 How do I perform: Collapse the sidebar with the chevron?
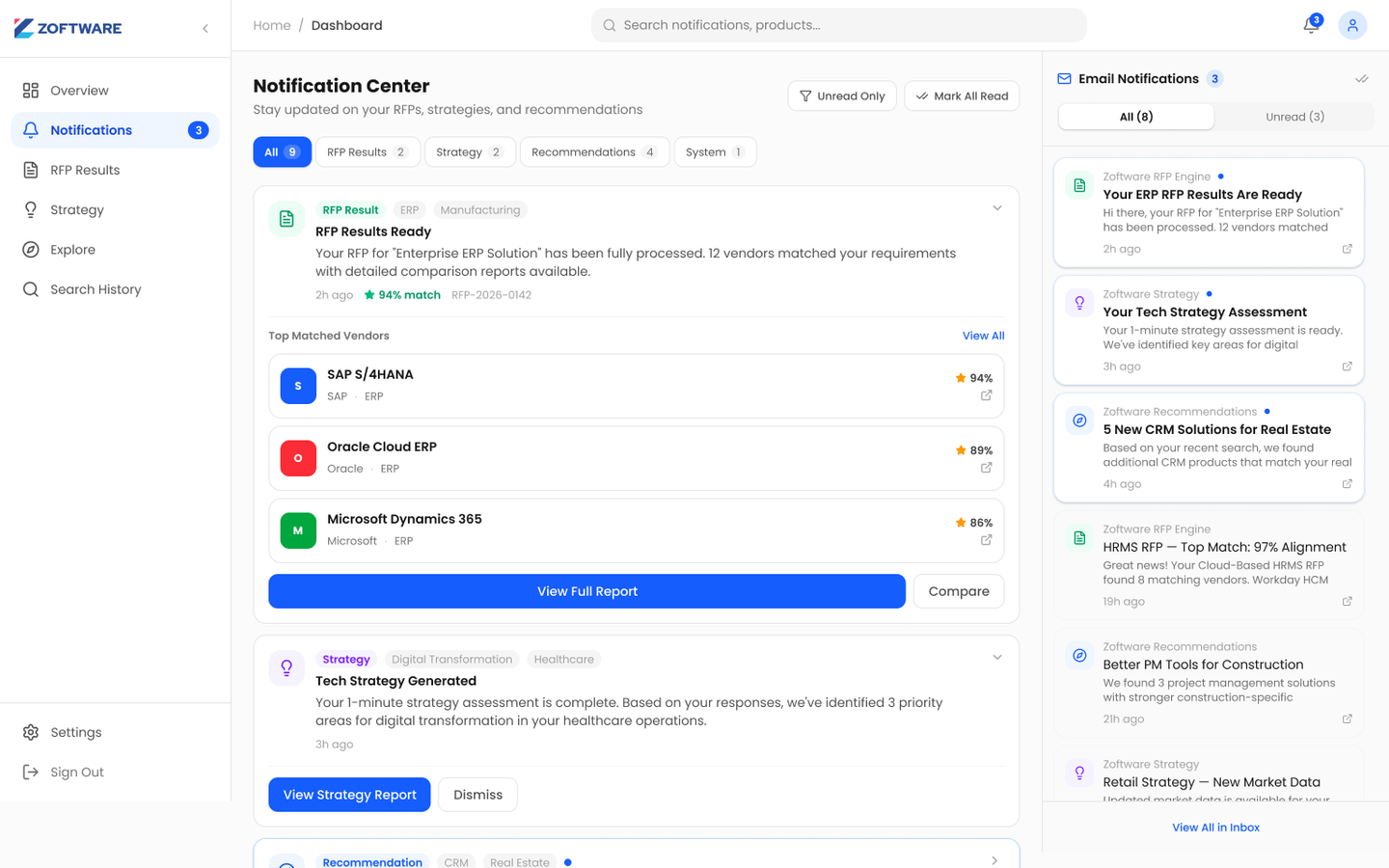[205, 29]
